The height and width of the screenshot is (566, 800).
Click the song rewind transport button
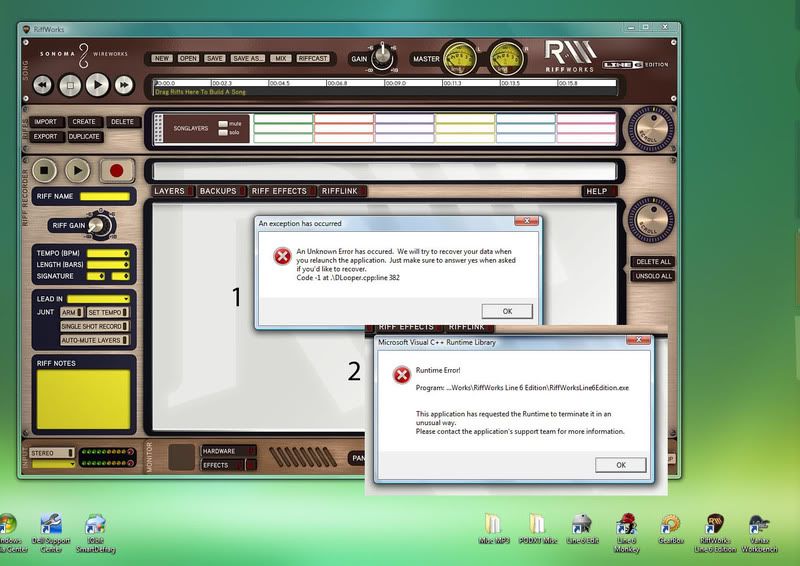click(x=43, y=85)
